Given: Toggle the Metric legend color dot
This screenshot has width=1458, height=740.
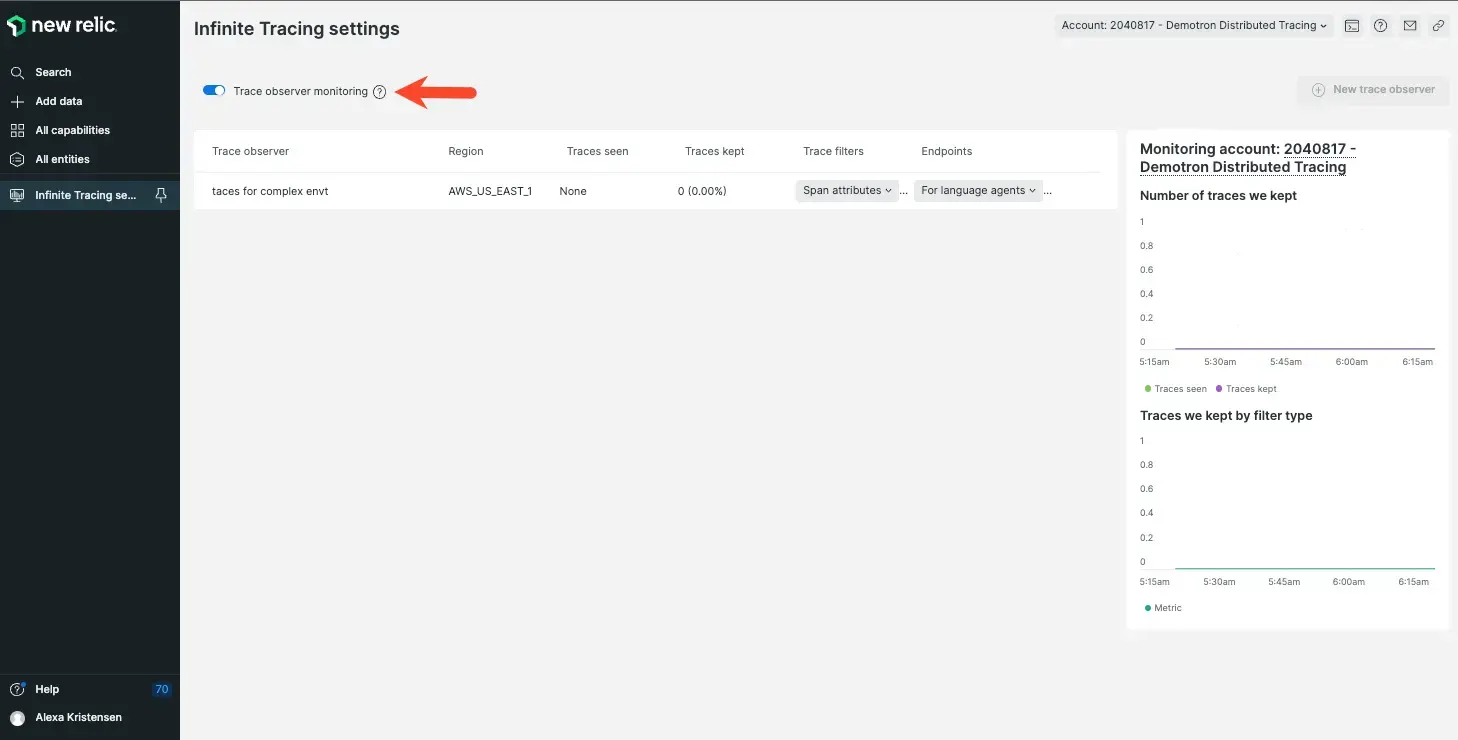Looking at the screenshot, I should pyautogui.click(x=1147, y=608).
